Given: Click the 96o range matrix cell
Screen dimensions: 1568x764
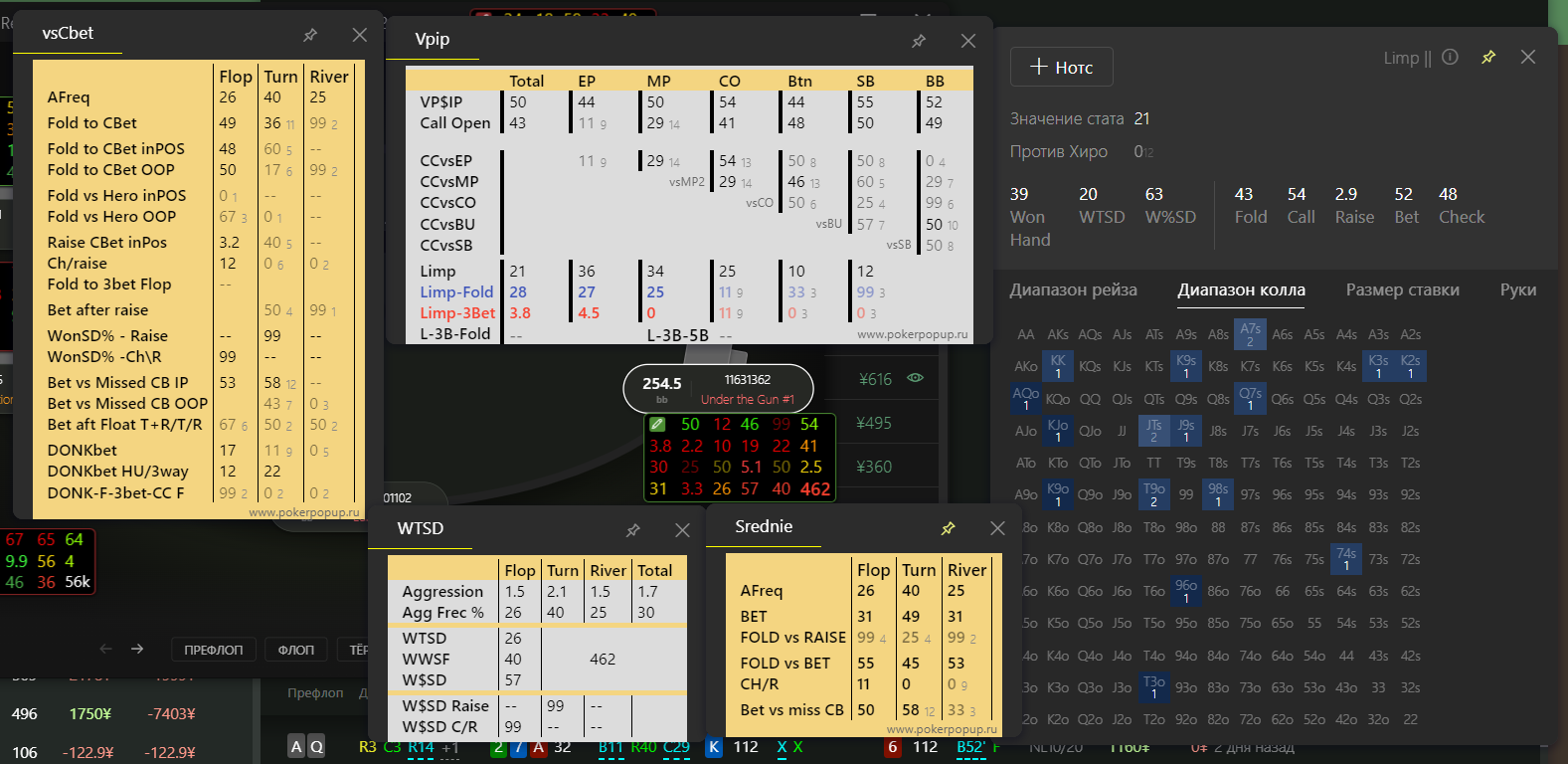Looking at the screenshot, I should (x=1186, y=590).
